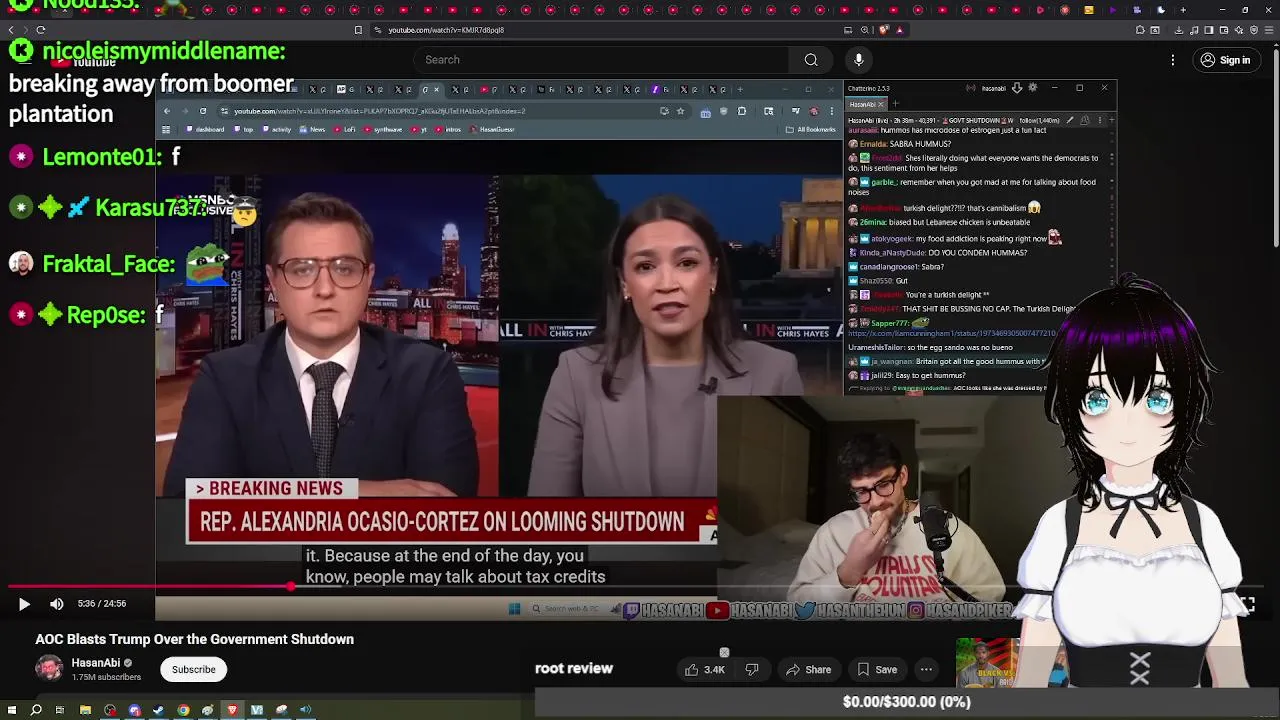The width and height of the screenshot is (1280, 720).
Task: Open the Share dialog
Action: pyautogui.click(x=808, y=670)
